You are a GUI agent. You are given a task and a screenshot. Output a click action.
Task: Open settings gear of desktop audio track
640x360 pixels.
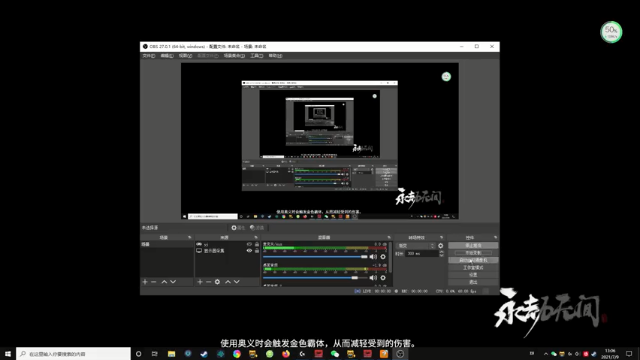(383, 278)
